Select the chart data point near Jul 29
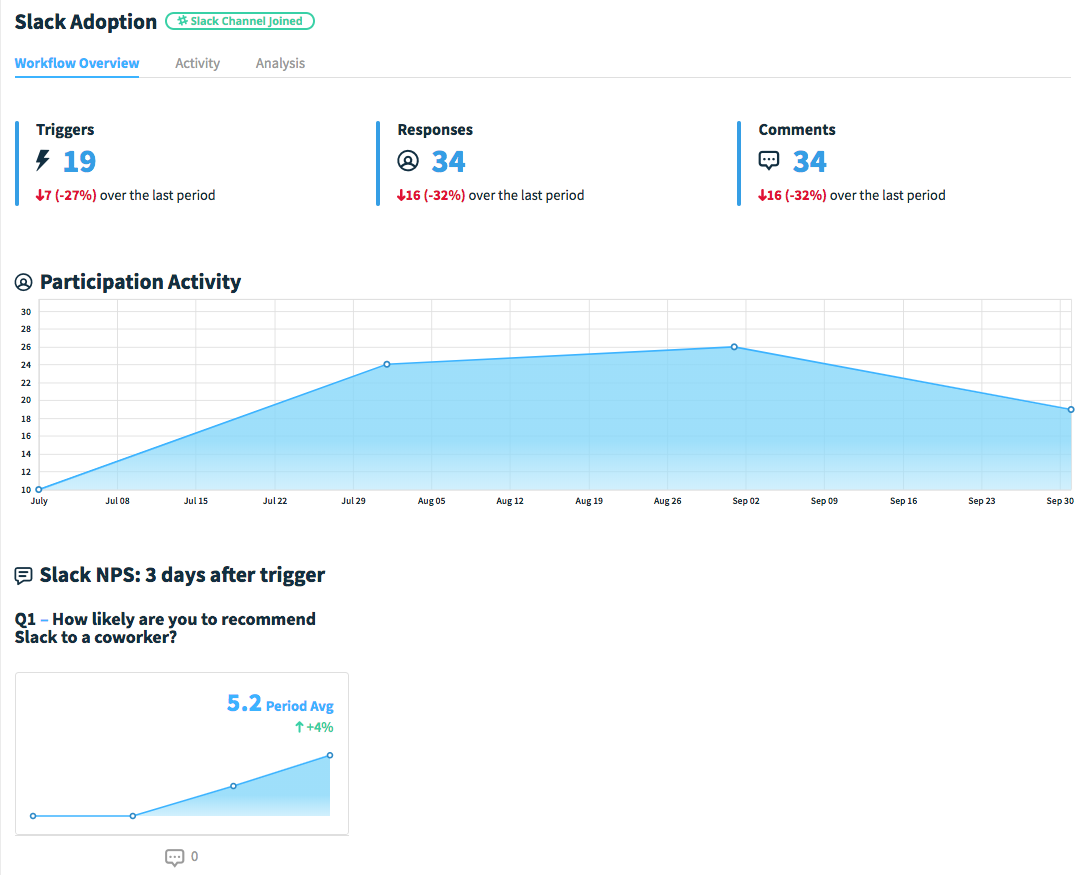This screenshot has height=875, width=1085. tap(387, 364)
